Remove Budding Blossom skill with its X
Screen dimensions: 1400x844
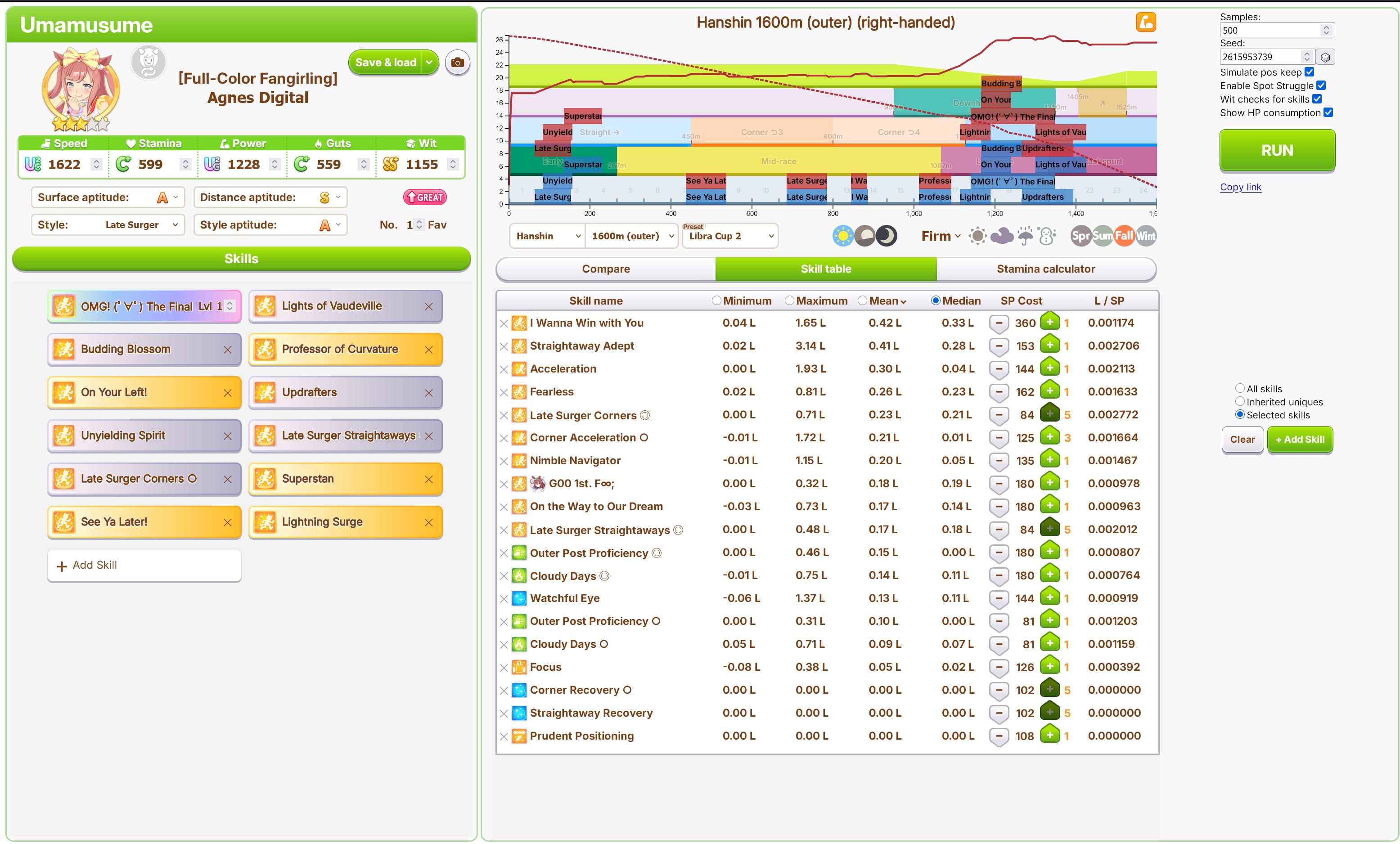pyautogui.click(x=227, y=349)
